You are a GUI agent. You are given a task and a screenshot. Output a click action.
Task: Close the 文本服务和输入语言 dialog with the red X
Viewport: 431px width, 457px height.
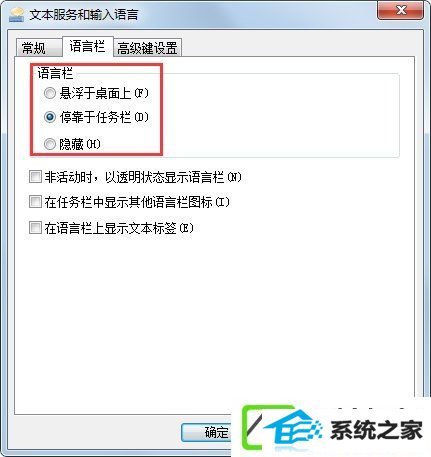(400, 10)
